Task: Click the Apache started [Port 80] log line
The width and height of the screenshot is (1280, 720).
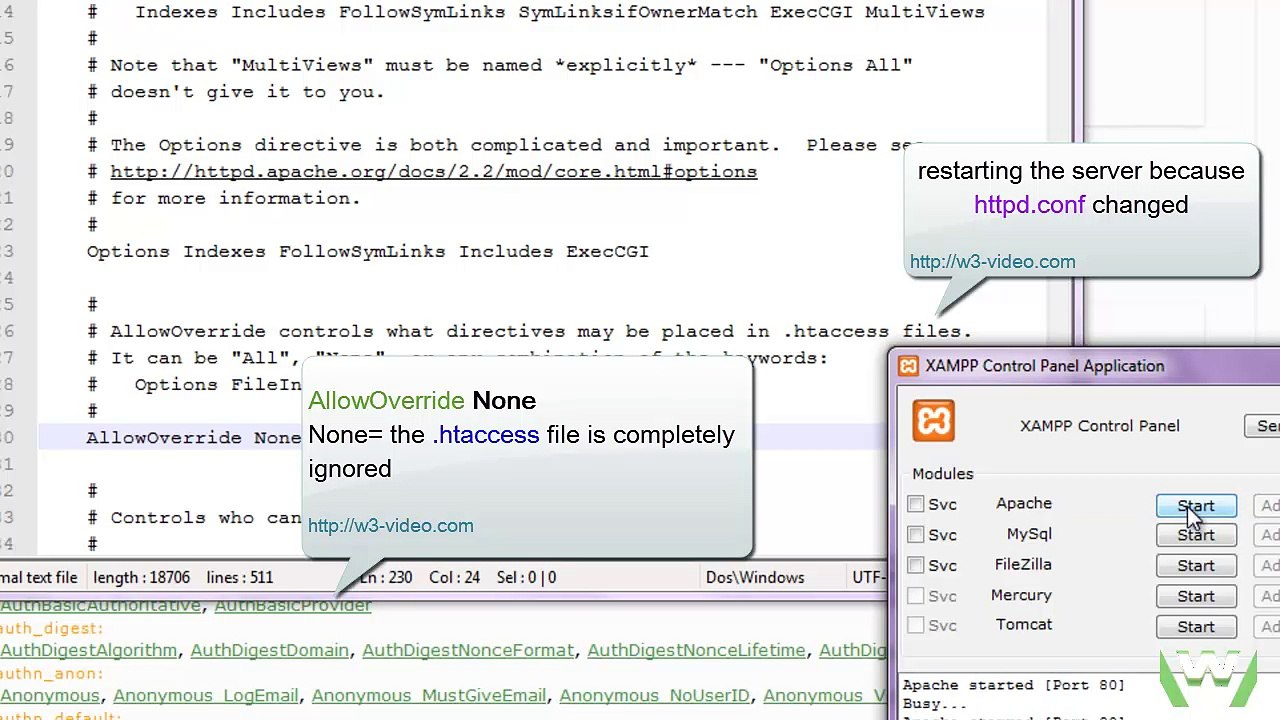Action: (x=1014, y=685)
